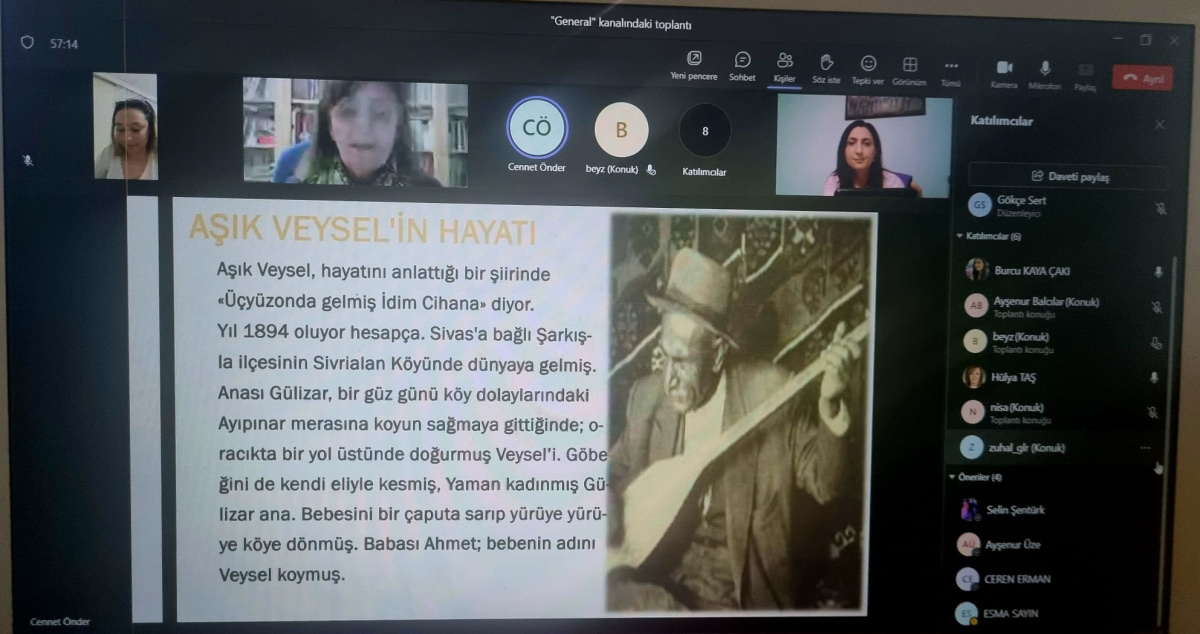Viewport: 1200px width, 634px height.
Task: Open the Sohbet chat panel
Action: (x=742, y=66)
